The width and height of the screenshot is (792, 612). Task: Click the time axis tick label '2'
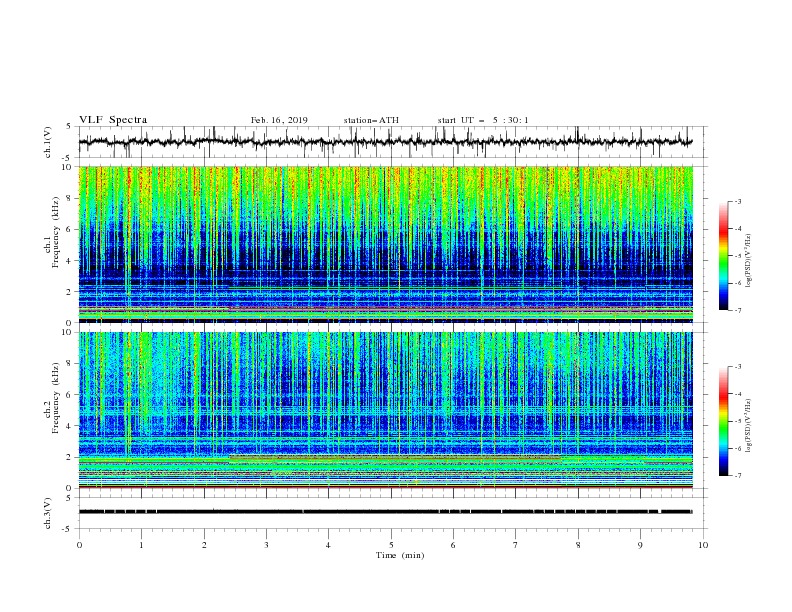tap(204, 545)
